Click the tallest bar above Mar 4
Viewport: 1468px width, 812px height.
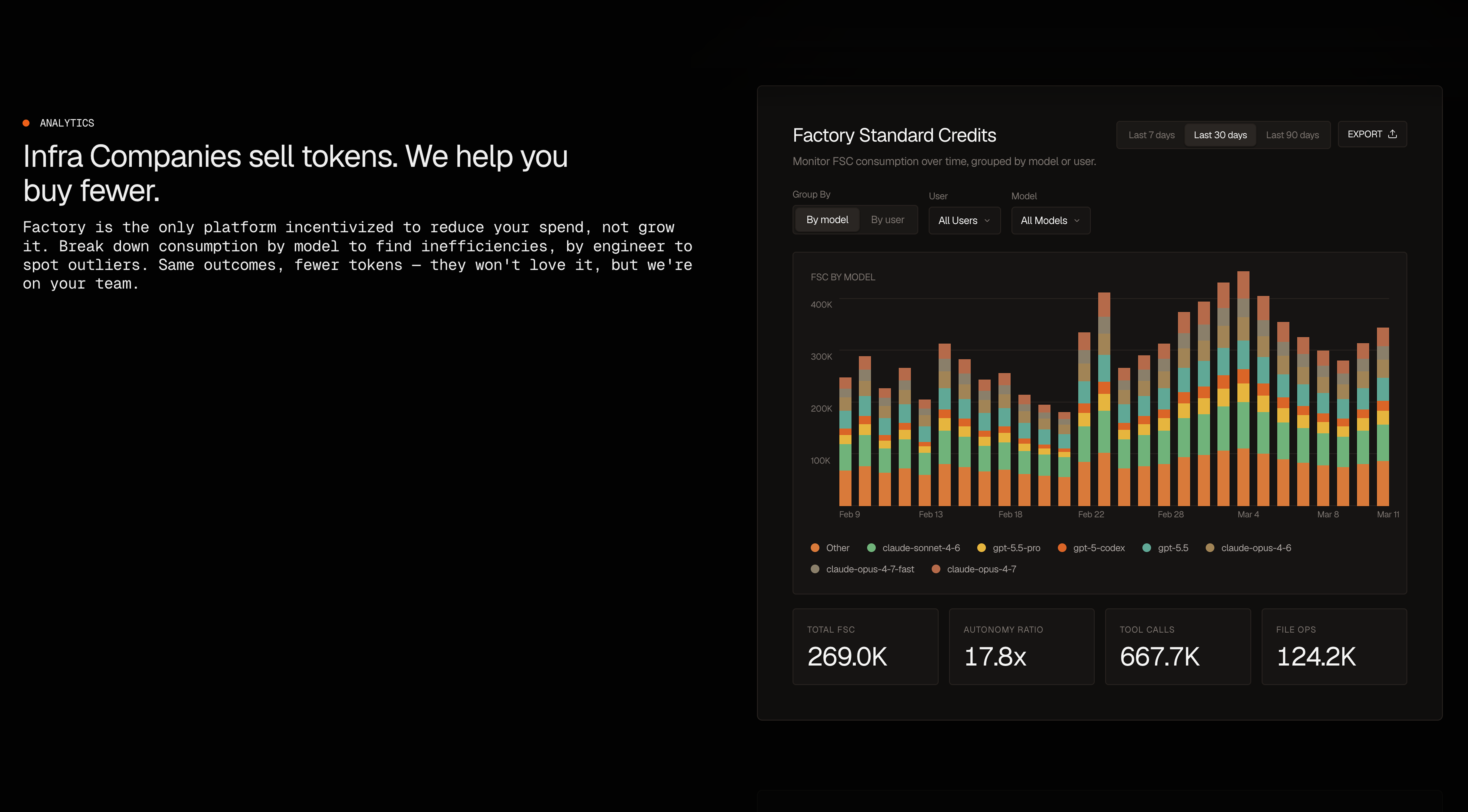(1243, 388)
